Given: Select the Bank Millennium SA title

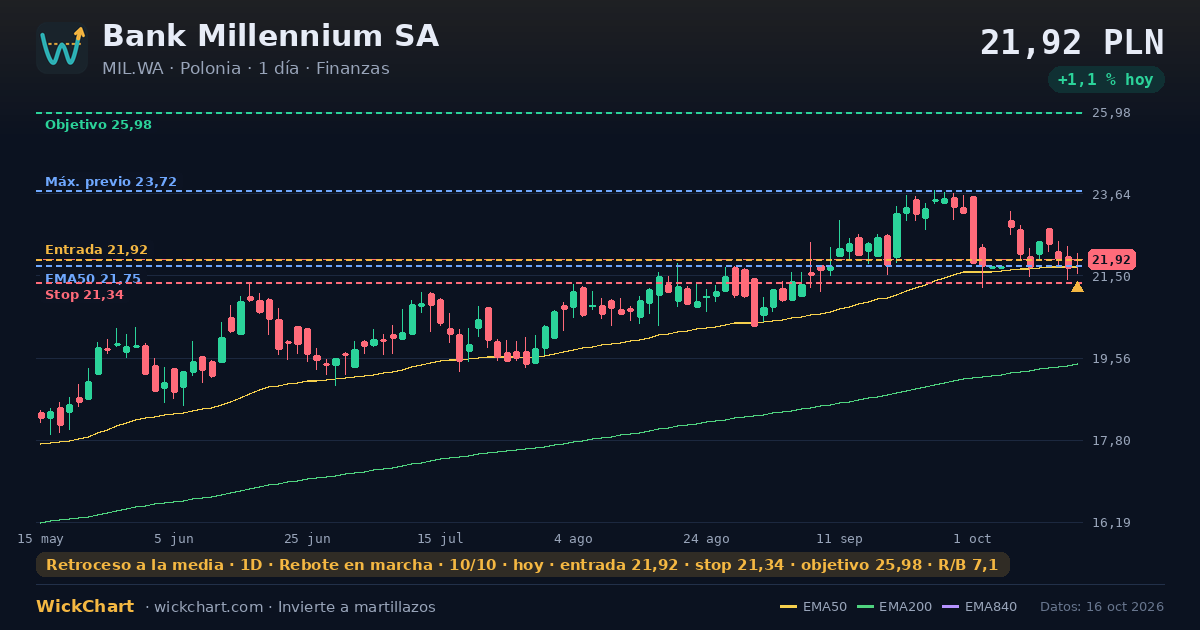Looking at the screenshot, I should click(270, 36).
